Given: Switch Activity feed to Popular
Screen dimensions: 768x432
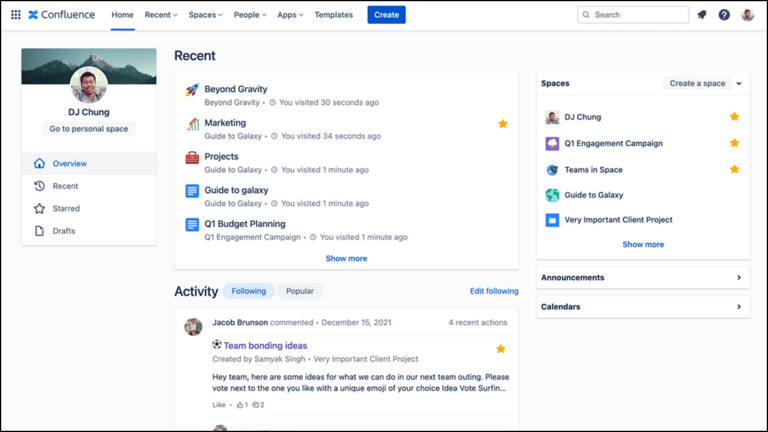Looking at the screenshot, I should coord(300,291).
